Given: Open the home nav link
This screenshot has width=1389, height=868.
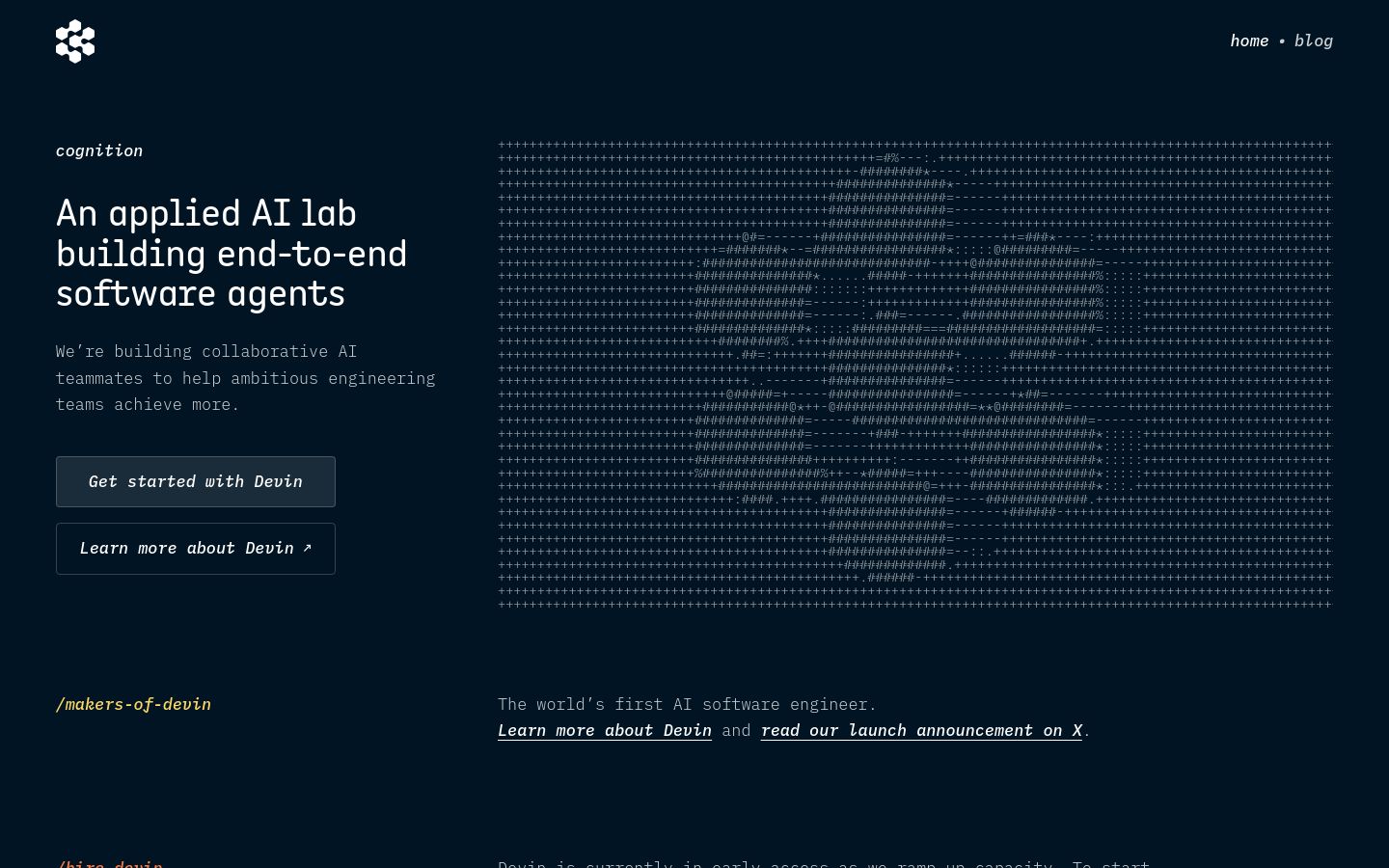Looking at the screenshot, I should 1249,41.
